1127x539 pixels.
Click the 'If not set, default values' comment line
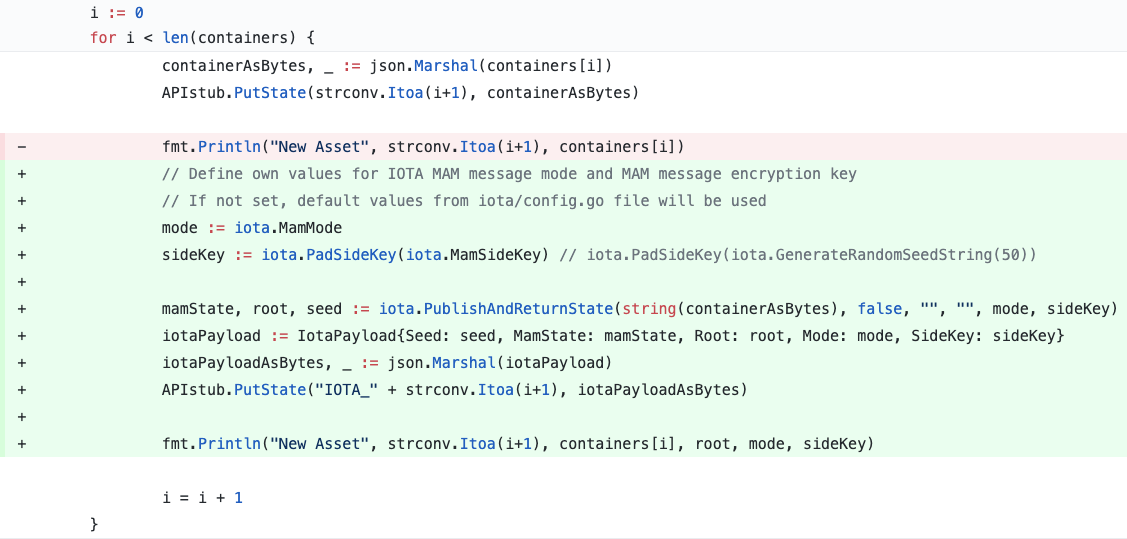tap(464, 201)
